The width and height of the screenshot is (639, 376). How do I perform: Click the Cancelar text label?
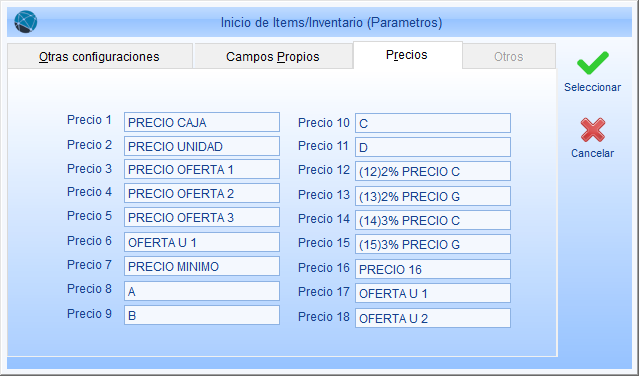593,153
